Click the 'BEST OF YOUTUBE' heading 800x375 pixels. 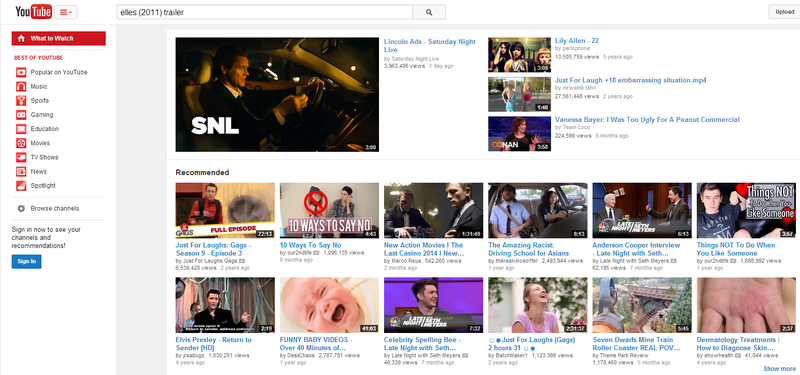click(38, 58)
